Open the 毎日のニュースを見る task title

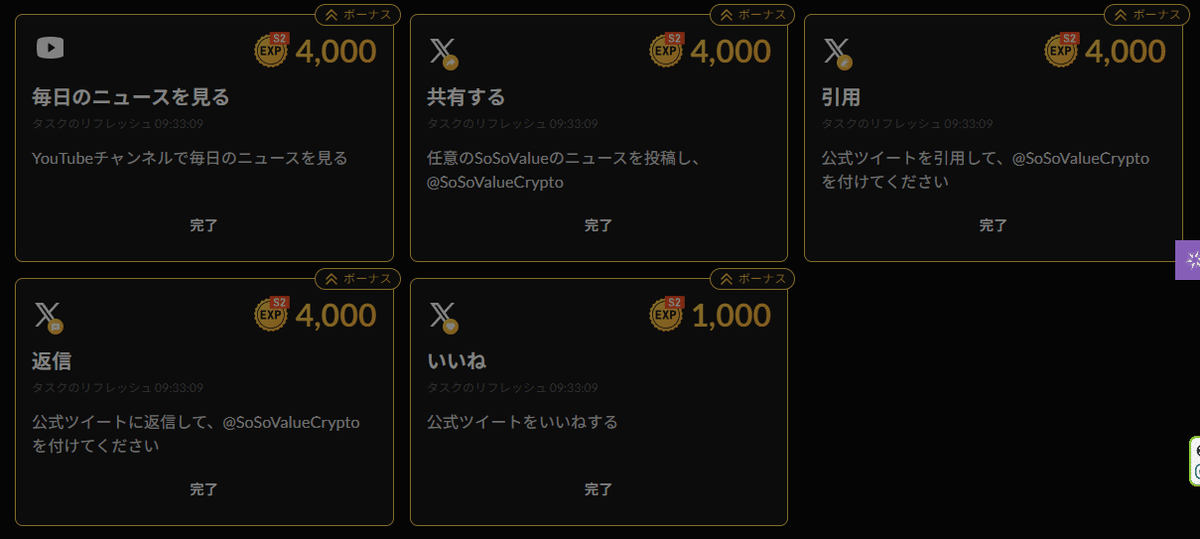coord(131,97)
